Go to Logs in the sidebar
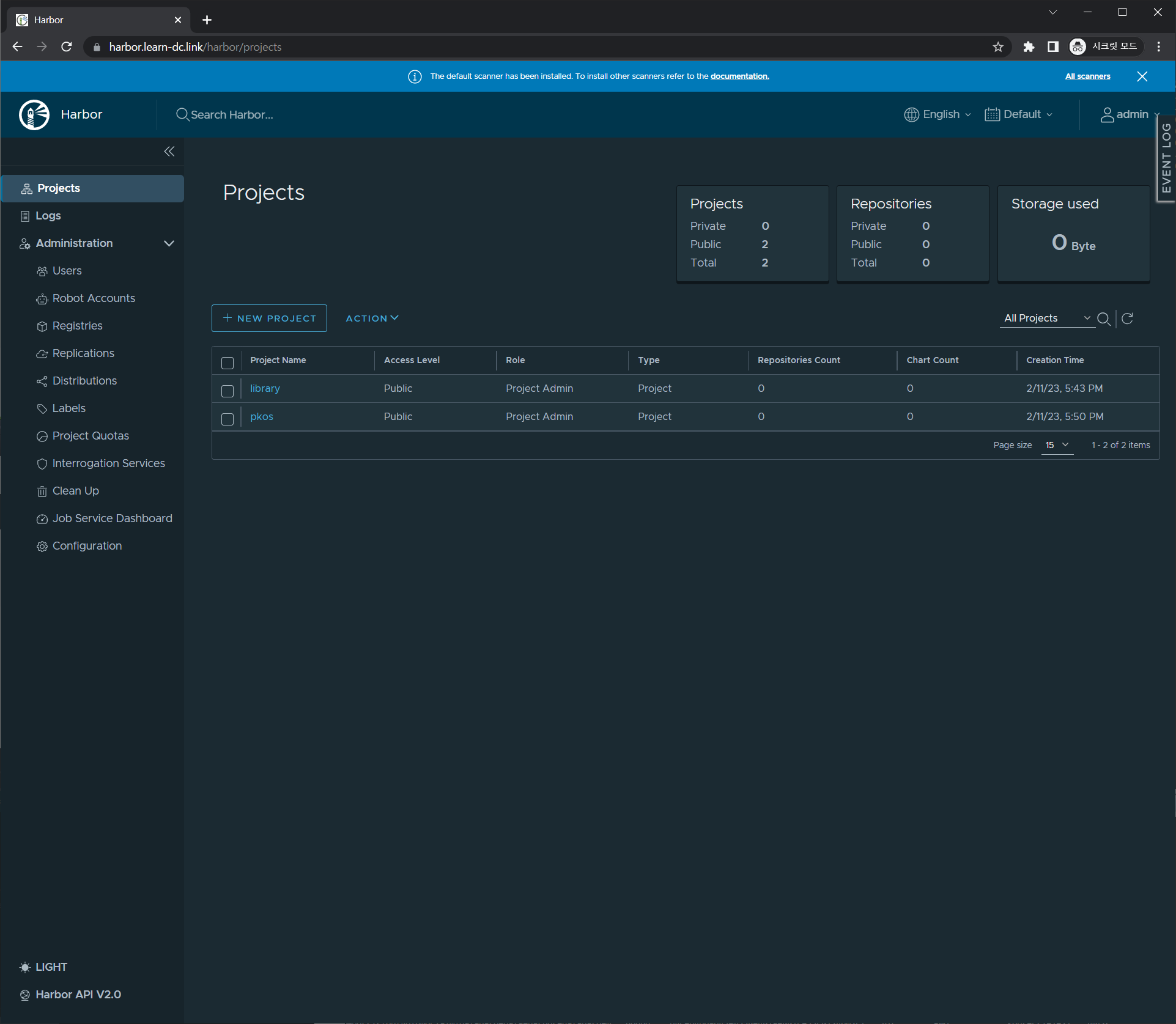Screen dimensions: 1176x1024 pyautogui.click(x=48, y=216)
